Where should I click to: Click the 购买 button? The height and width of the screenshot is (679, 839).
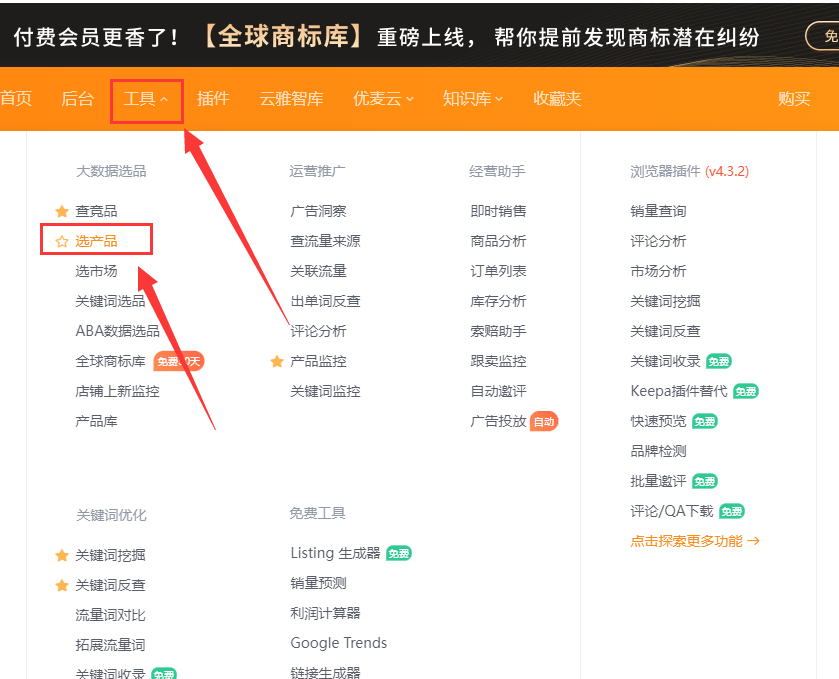[794, 98]
